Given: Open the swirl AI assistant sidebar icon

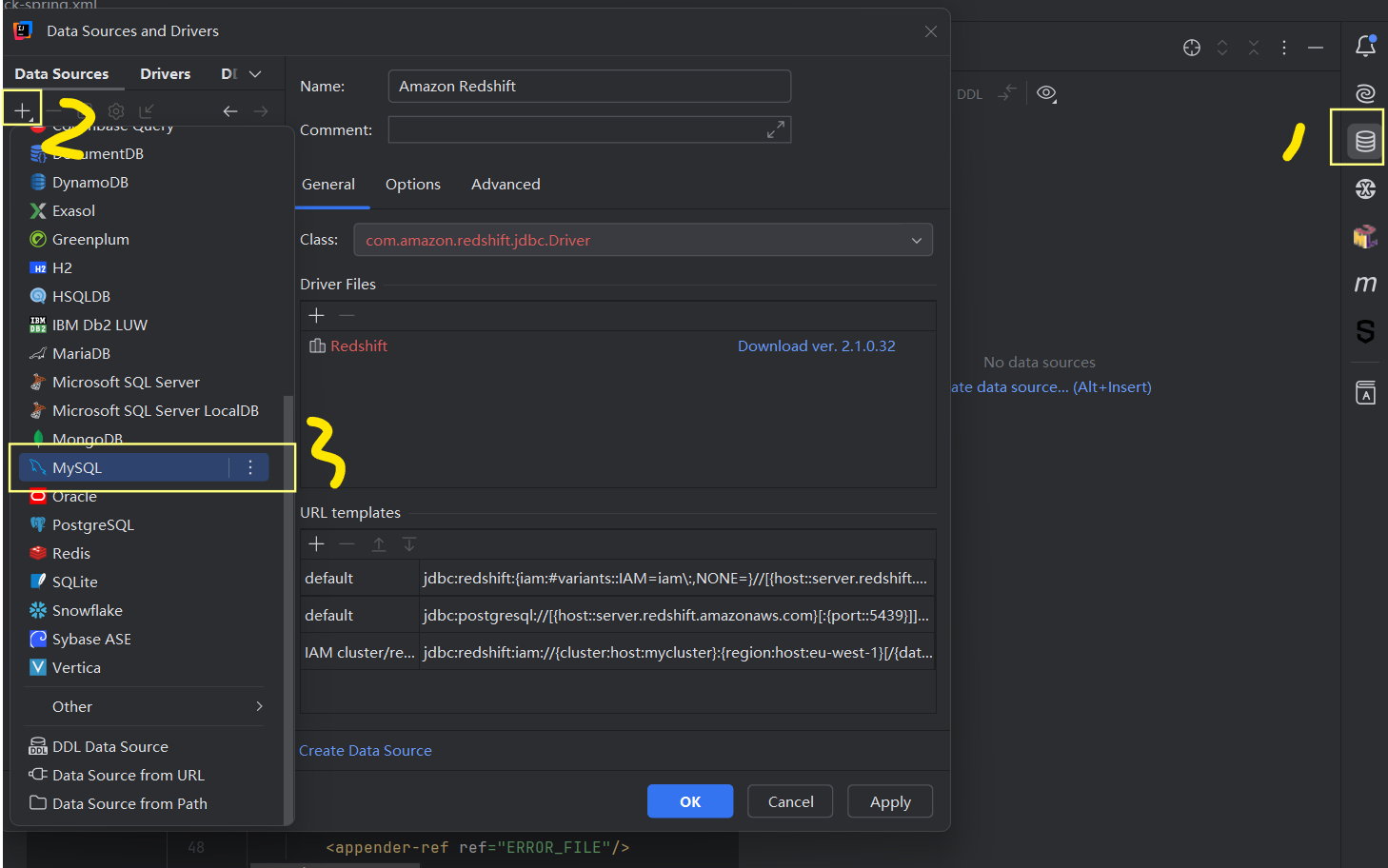Looking at the screenshot, I should [1365, 93].
